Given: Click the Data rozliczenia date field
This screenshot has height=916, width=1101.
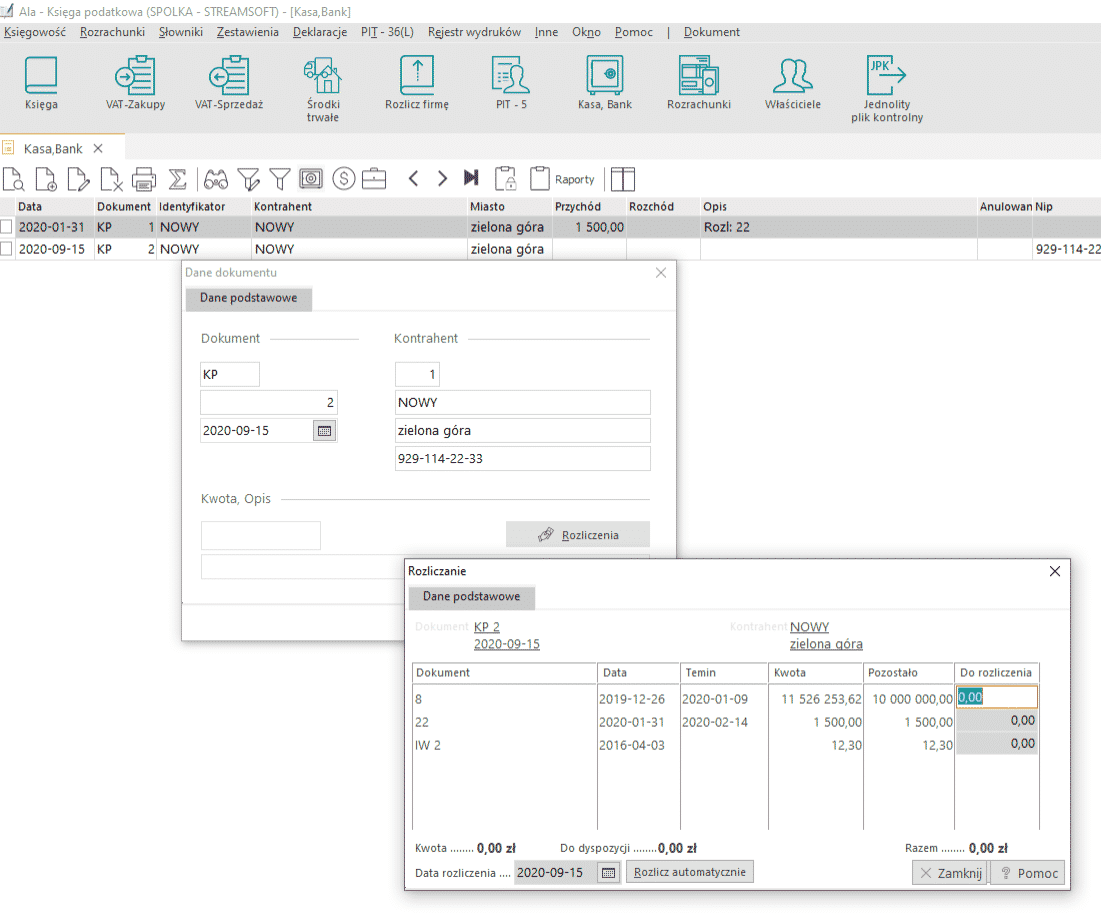Looking at the screenshot, I should coord(555,872).
